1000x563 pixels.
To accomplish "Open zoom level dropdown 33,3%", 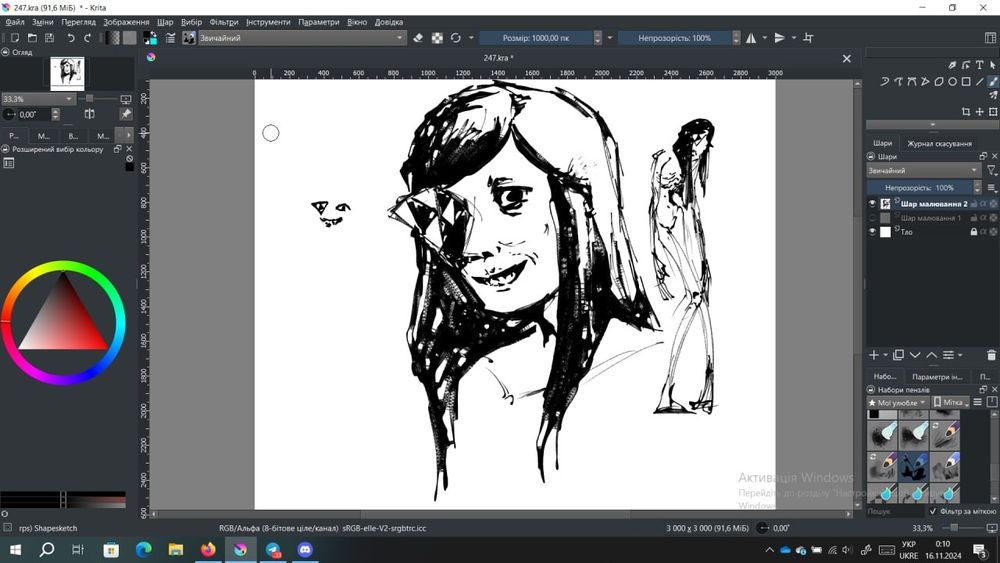I will coord(38,99).
